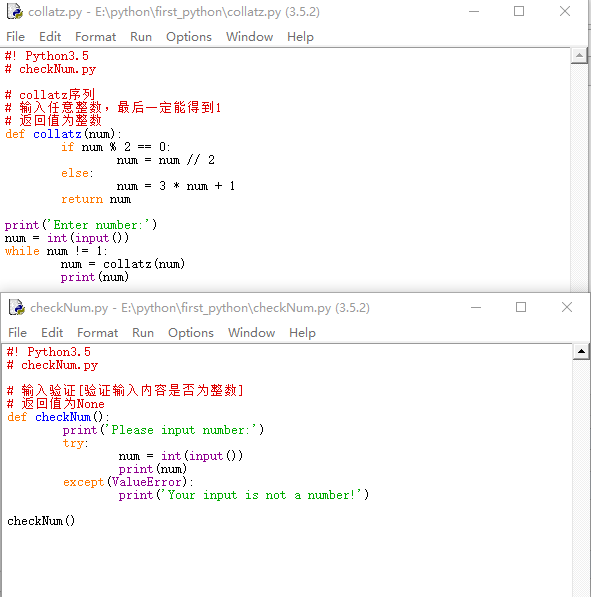This screenshot has height=597, width=591.
Task: Click the collatz.py title bar text
Action: tap(174, 12)
